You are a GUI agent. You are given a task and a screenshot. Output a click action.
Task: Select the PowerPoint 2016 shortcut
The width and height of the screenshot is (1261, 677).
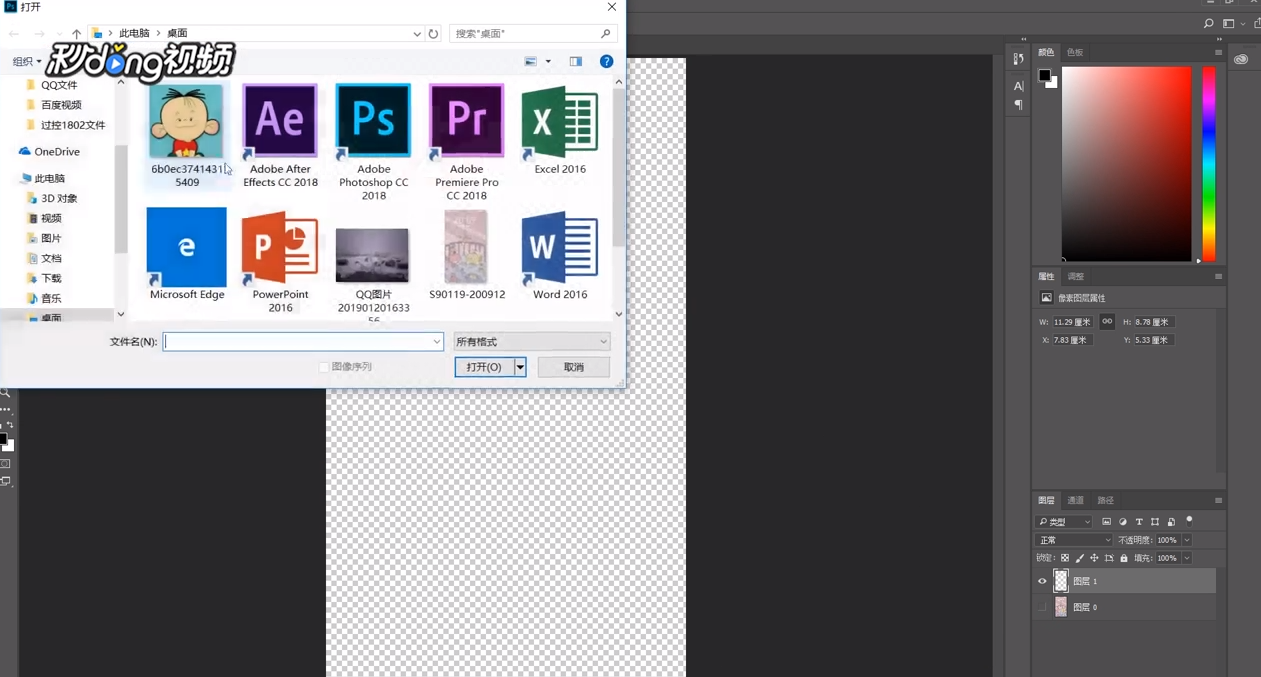pos(280,260)
